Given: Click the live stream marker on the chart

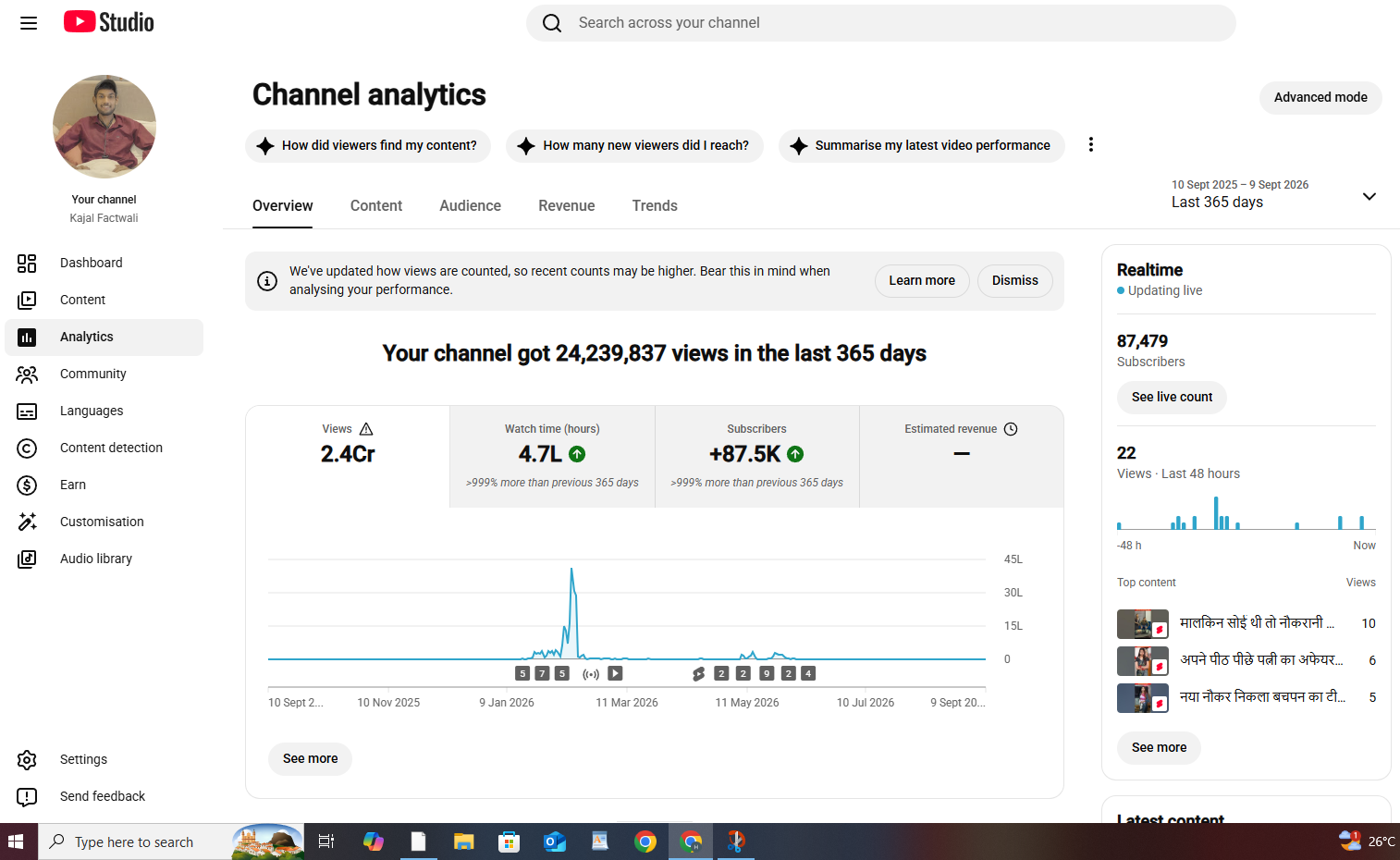Looking at the screenshot, I should pos(591,674).
